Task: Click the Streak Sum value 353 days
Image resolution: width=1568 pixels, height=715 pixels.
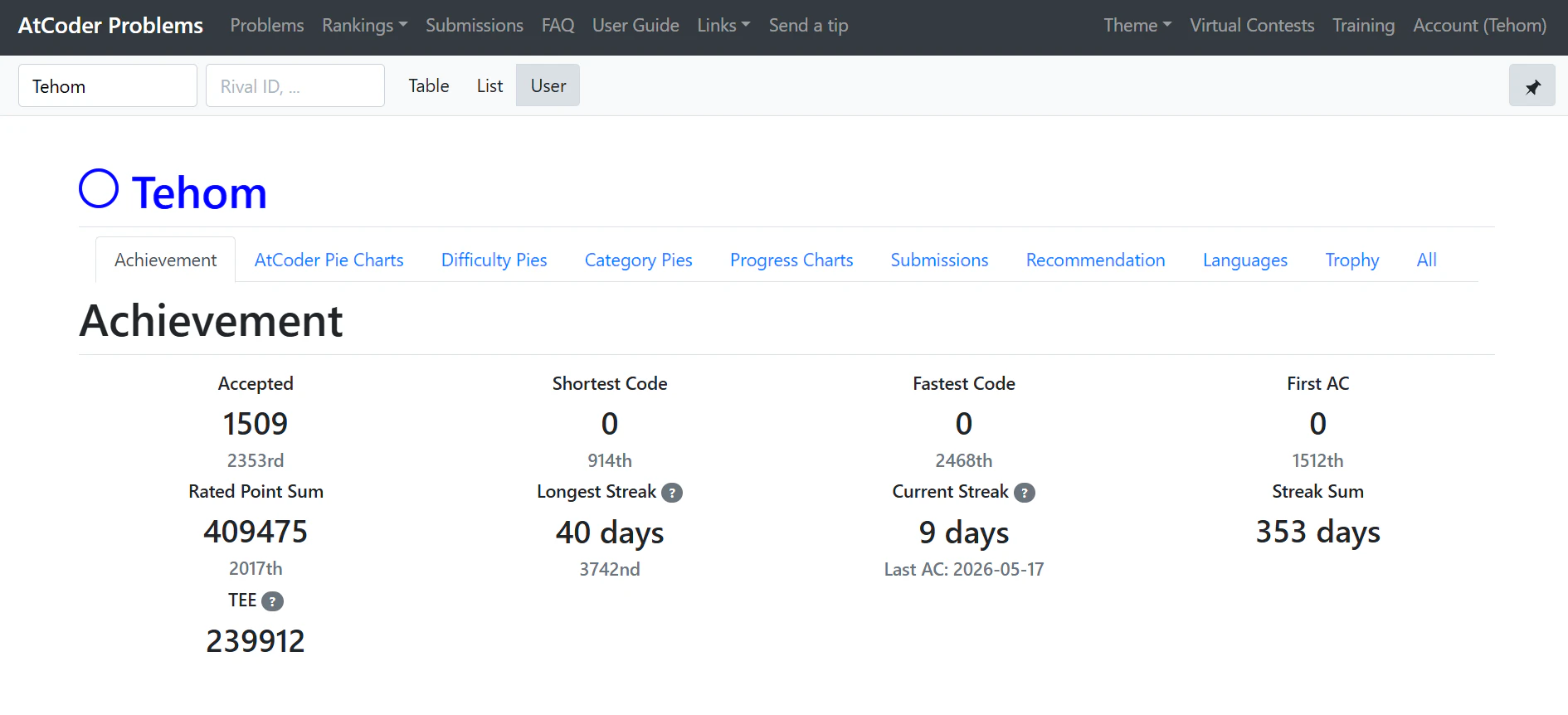Action: click(1318, 533)
